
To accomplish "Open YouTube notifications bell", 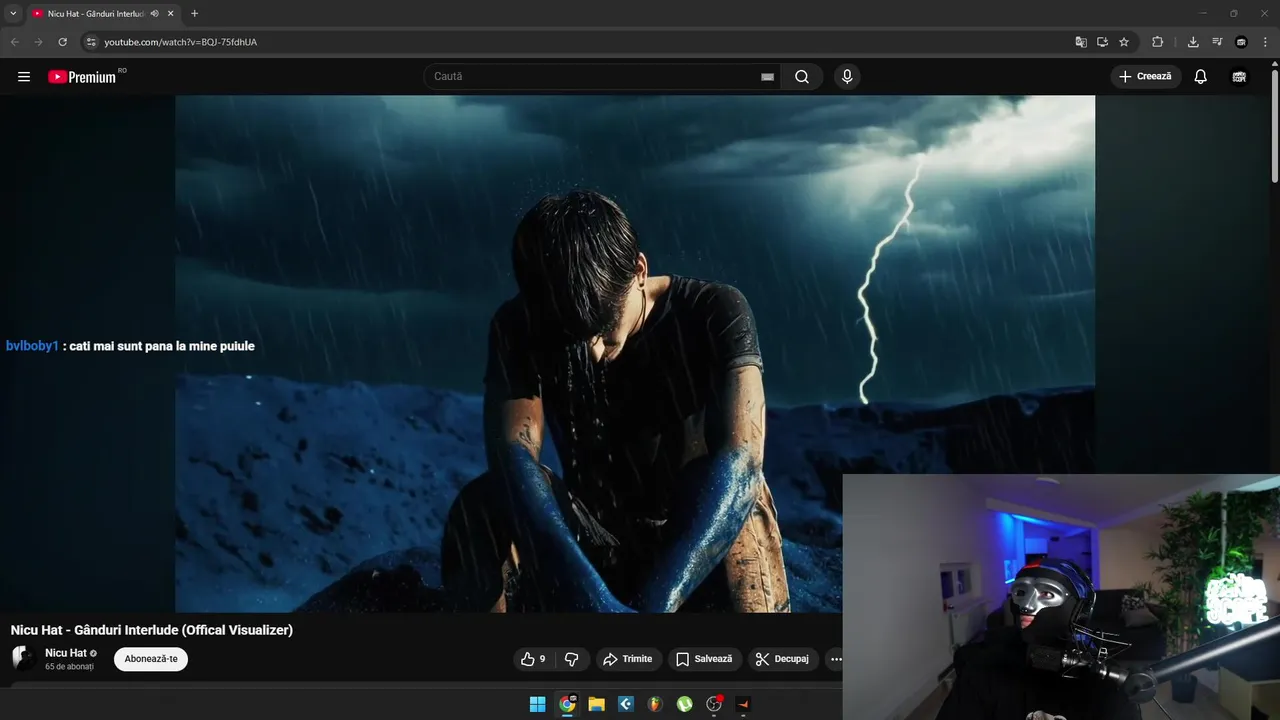I will pos(1201,77).
